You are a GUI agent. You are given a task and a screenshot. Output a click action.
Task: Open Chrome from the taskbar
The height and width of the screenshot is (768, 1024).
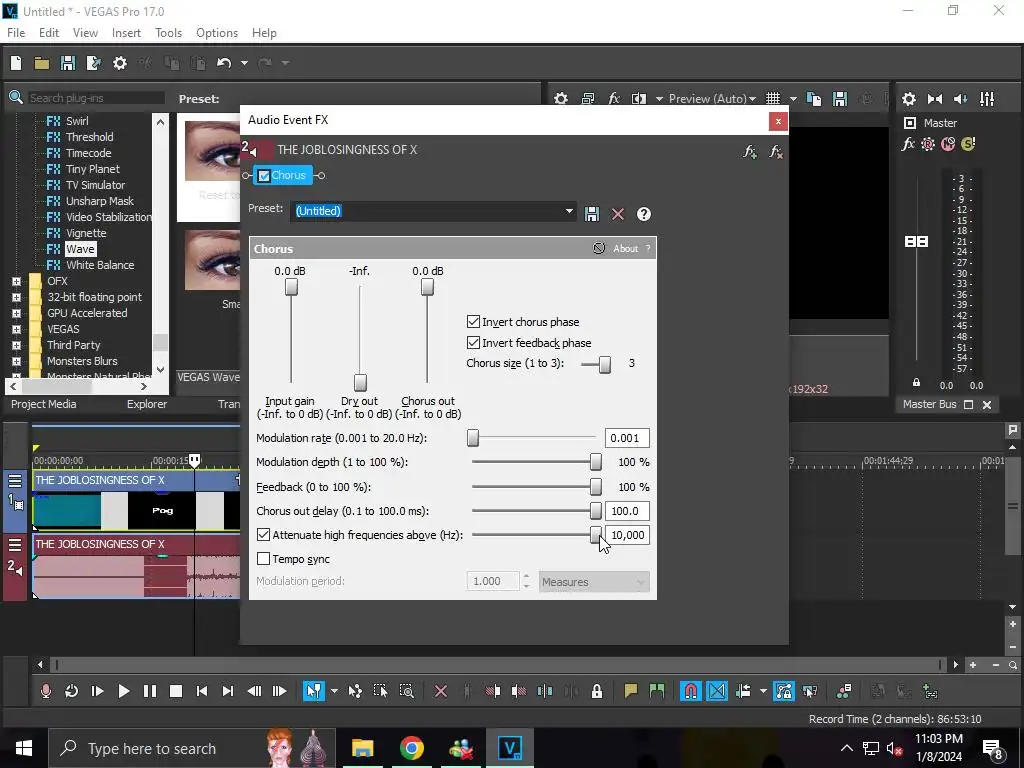412,748
